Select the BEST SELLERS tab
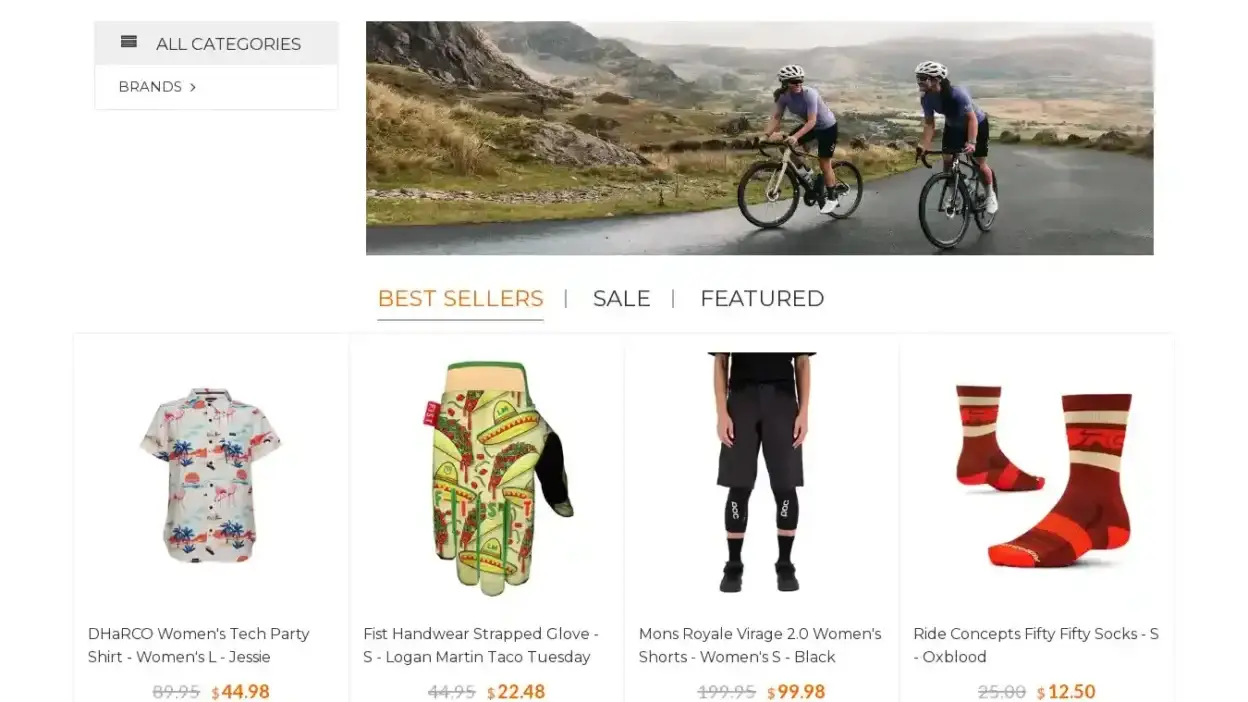 [x=460, y=298]
